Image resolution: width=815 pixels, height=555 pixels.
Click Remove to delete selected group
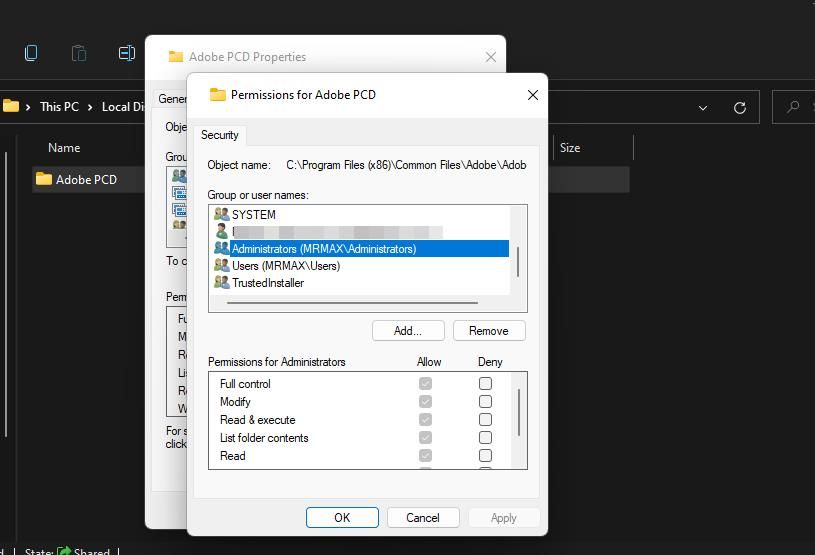tap(489, 331)
